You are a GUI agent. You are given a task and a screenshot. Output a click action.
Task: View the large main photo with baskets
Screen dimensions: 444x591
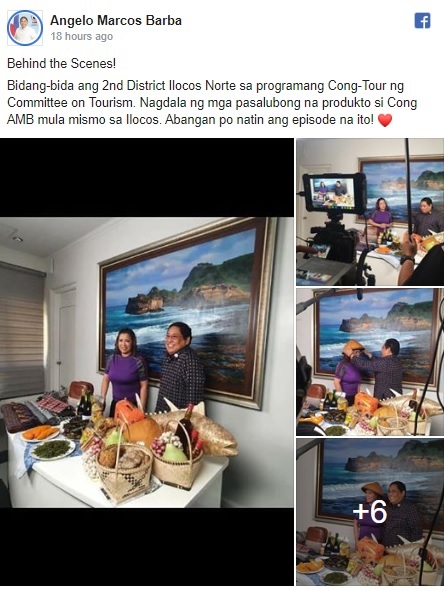tap(147, 362)
